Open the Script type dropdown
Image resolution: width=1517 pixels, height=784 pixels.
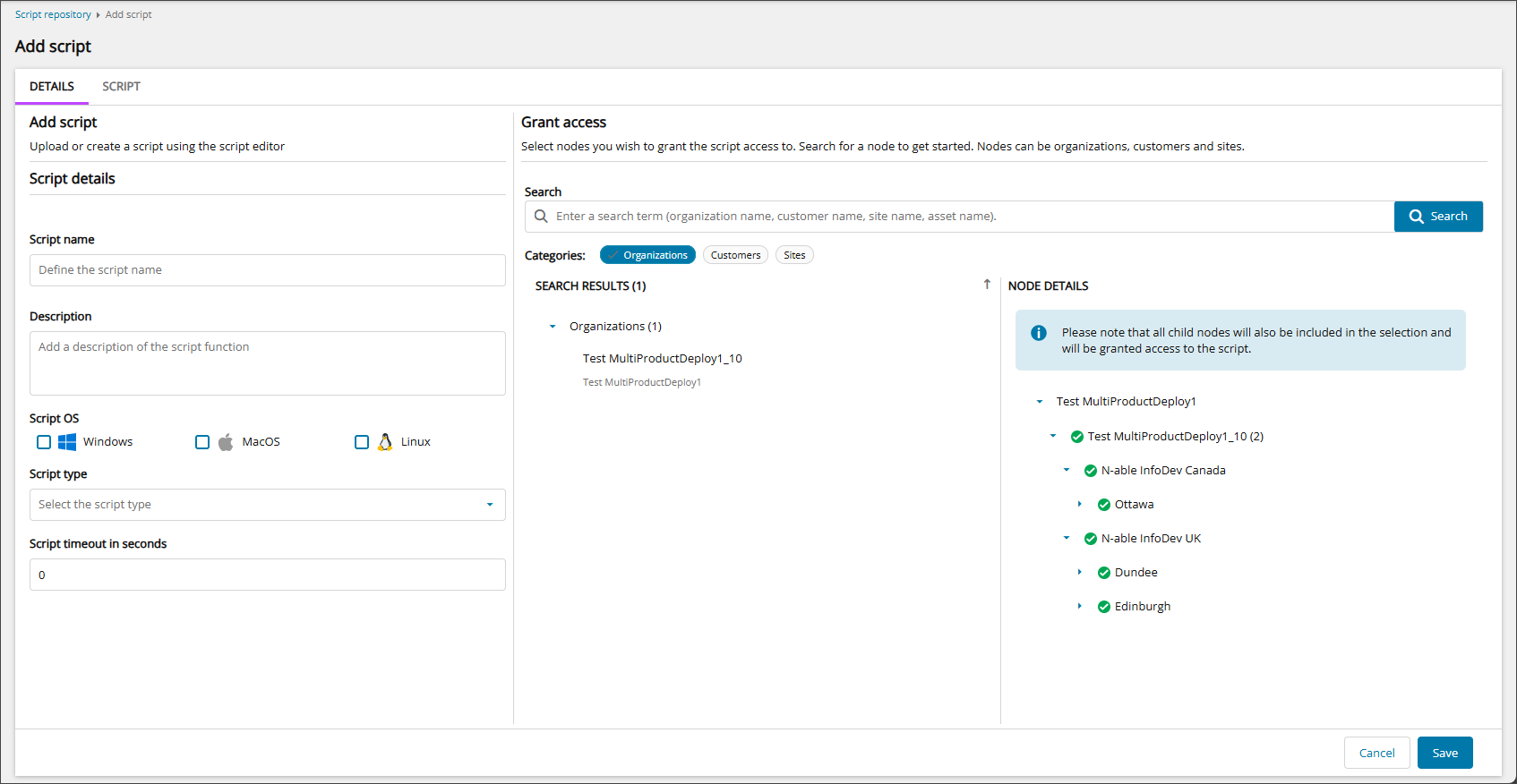click(267, 505)
